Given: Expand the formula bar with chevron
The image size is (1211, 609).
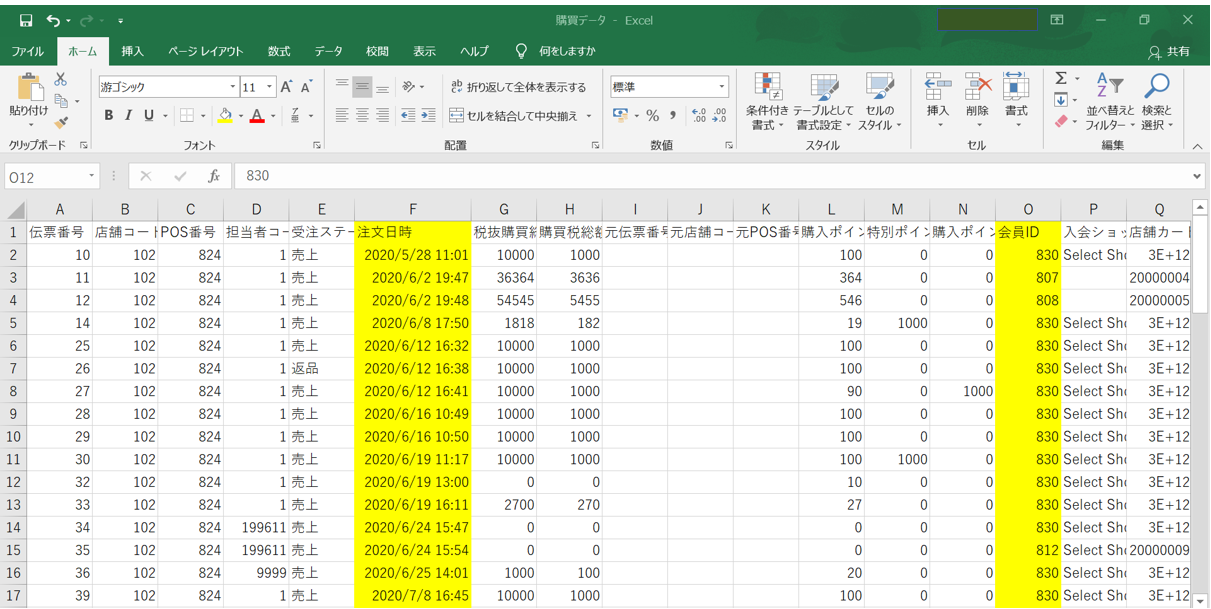Looking at the screenshot, I should [x=1197, y=176].
